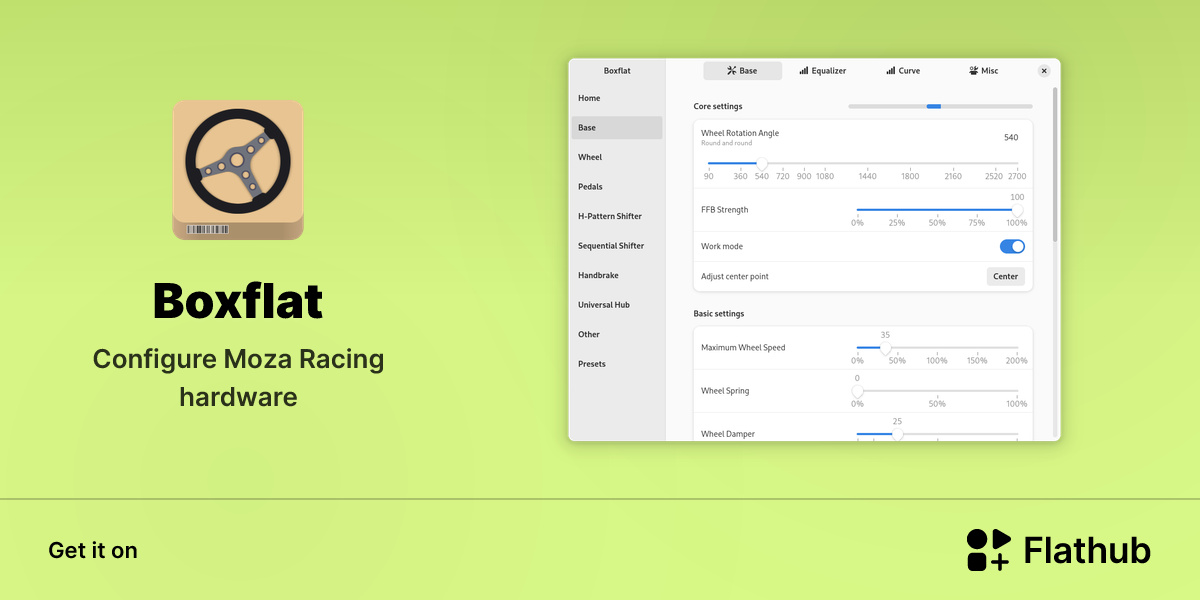Click the 'Configure Moza Racing hardware' tagline
Viewport: 1200px width, 600px height.
coord(238,378)
